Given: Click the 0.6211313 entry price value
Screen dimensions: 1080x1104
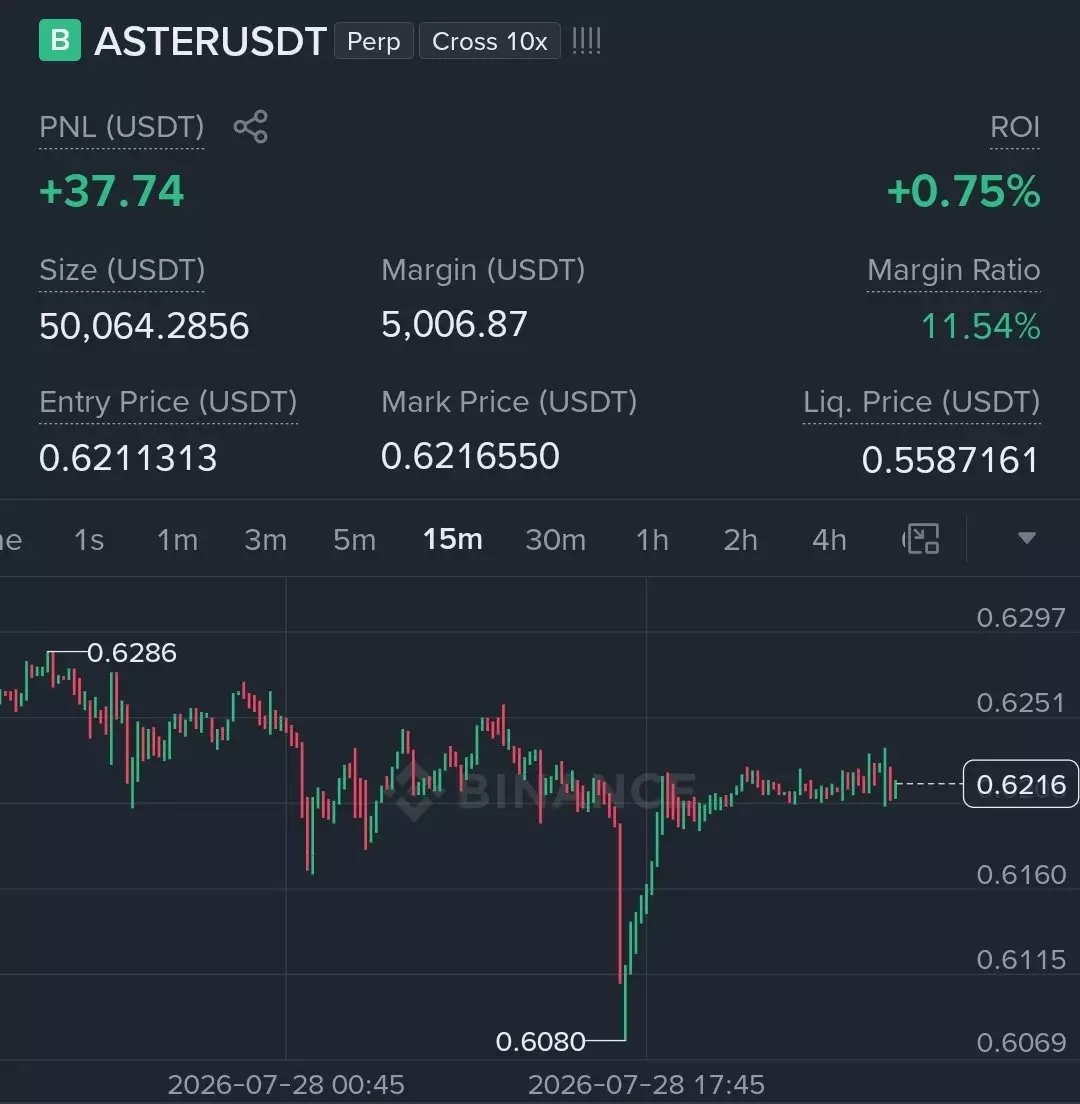Looking at the screenshot, I should point(128,458).
